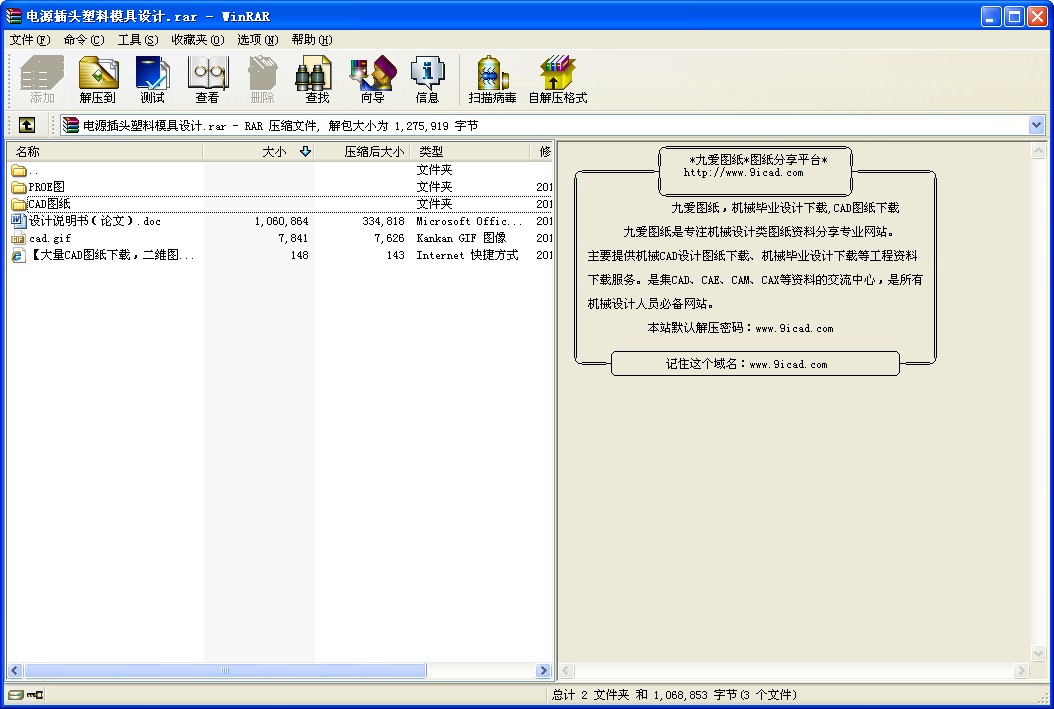
Task: Click the 添加 (Add) toolbar icon
Action: click(x=42, y=79)
